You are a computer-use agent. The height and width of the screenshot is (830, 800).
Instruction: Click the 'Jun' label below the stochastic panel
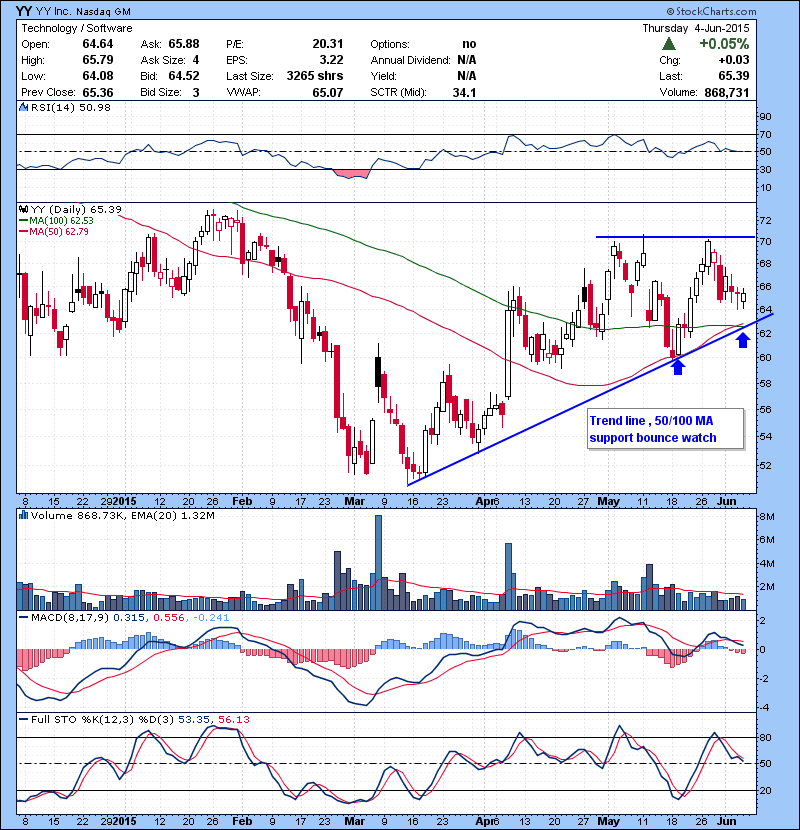tap(726, 821)
